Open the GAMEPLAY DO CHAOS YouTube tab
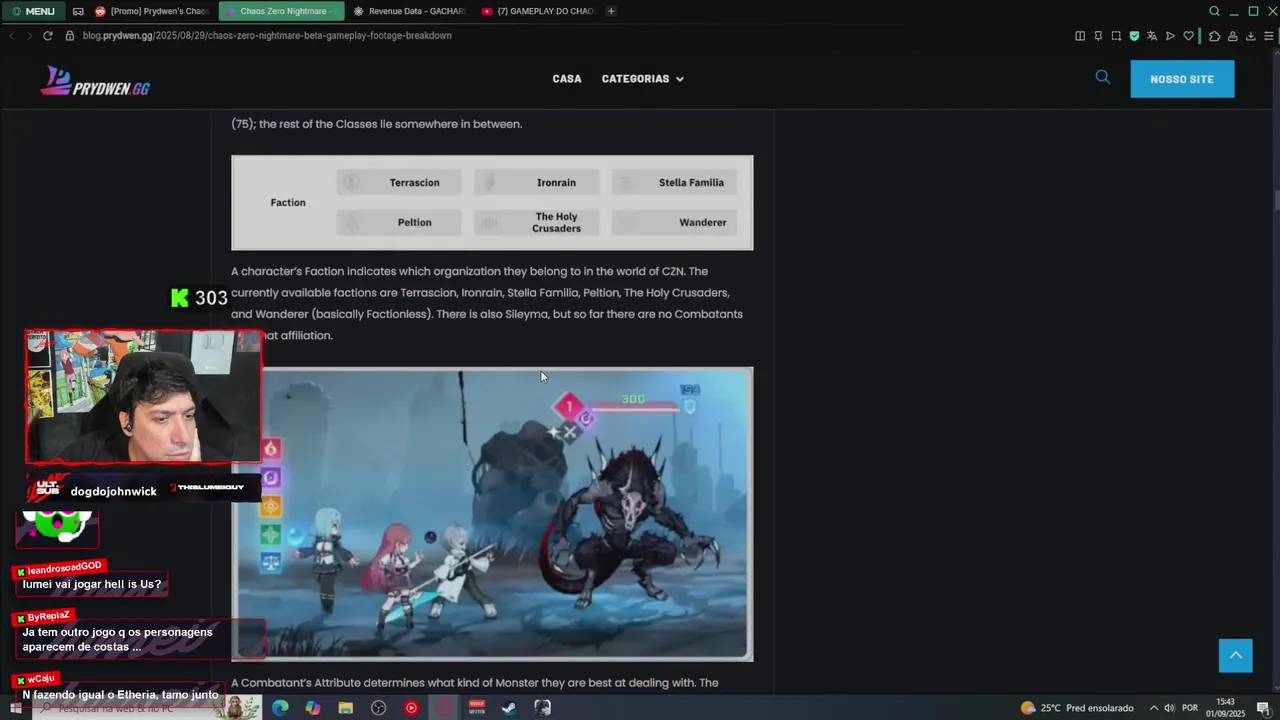The height and width of the screenshot is (720, 1280). pos(537,11)
